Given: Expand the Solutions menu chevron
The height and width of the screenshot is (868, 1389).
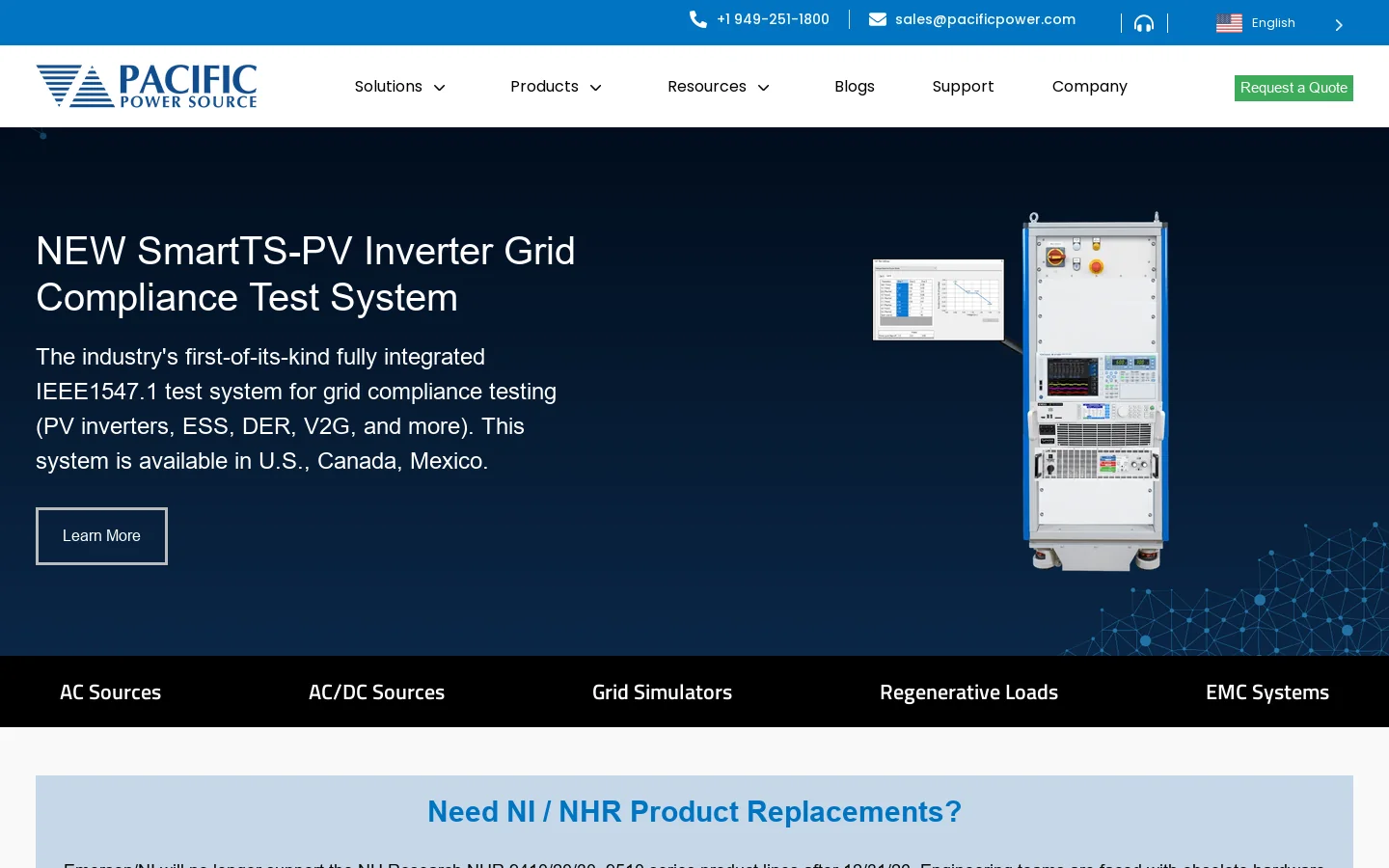Looking at the screenshot, I should click(x=440, y=88).
